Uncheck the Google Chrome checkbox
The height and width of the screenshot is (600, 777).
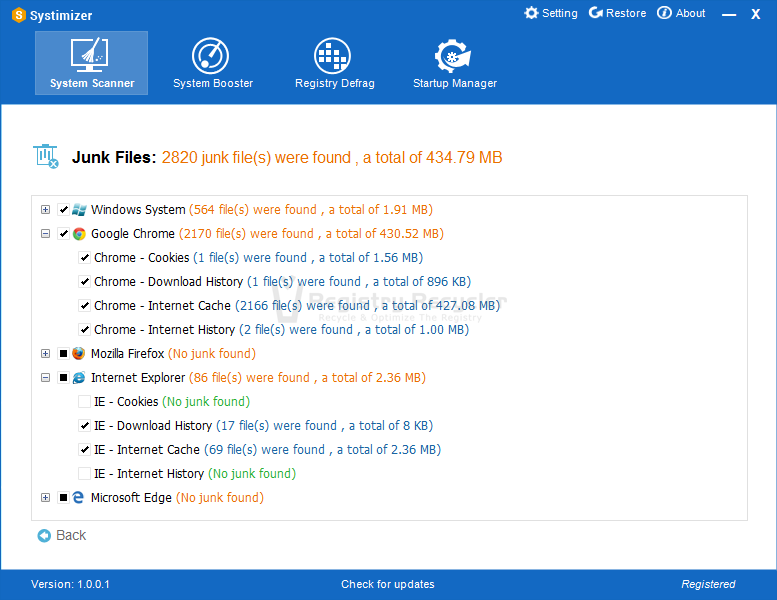coord(63,233)
